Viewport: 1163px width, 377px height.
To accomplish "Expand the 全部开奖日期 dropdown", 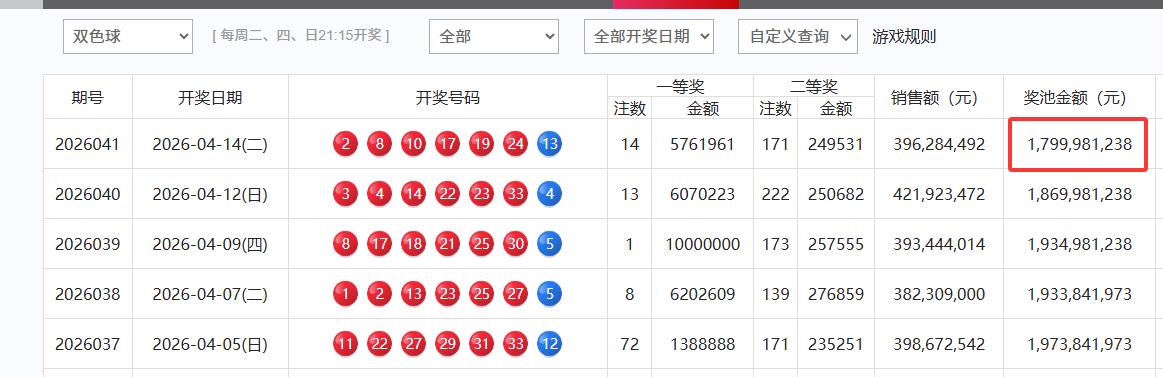I will (648, 36).
